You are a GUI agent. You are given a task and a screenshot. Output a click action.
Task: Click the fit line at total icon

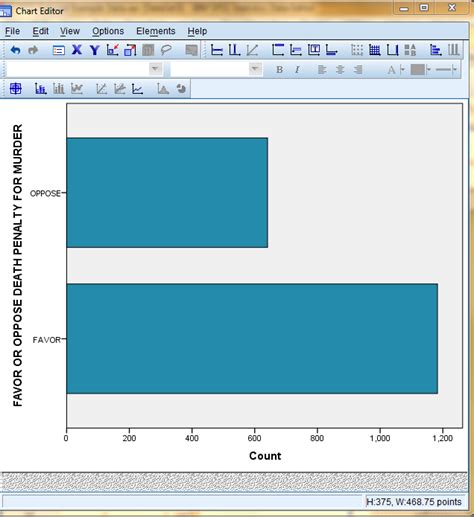[102, 89]
